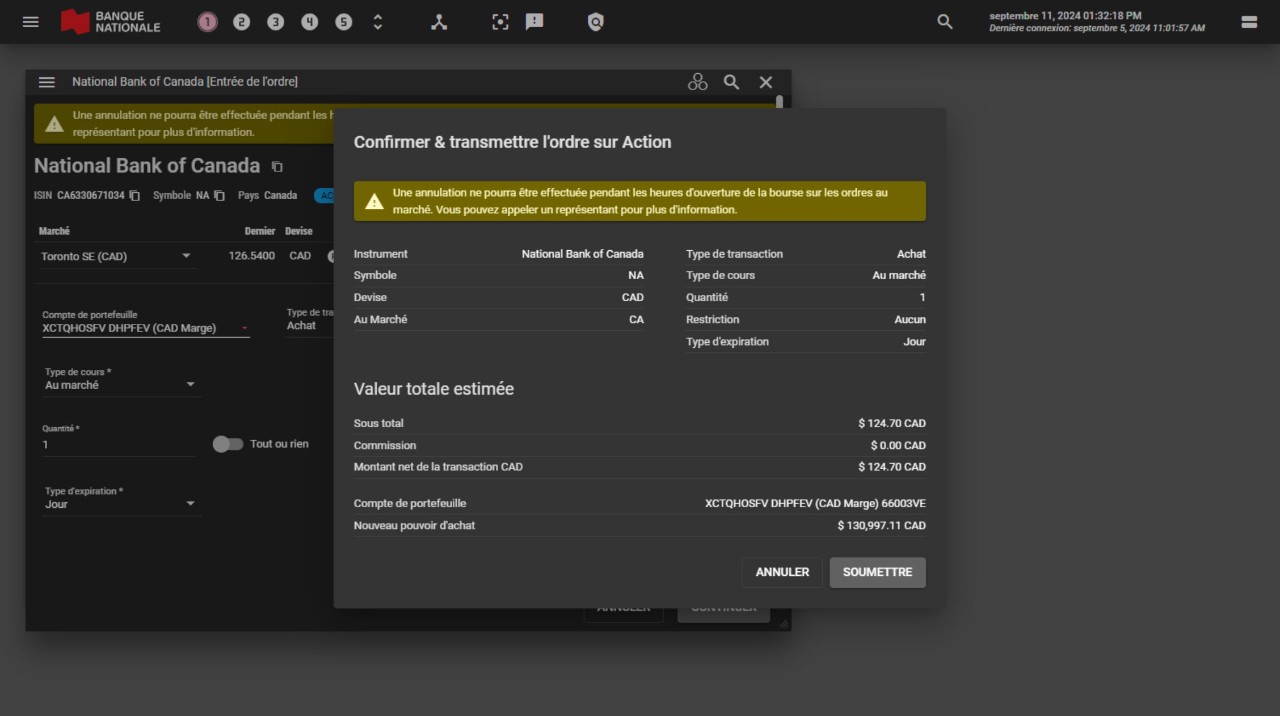The height and width of the screenshot is (716, 1280).
Task: Open the feedback alert message icon
Action: click(535, 21)
